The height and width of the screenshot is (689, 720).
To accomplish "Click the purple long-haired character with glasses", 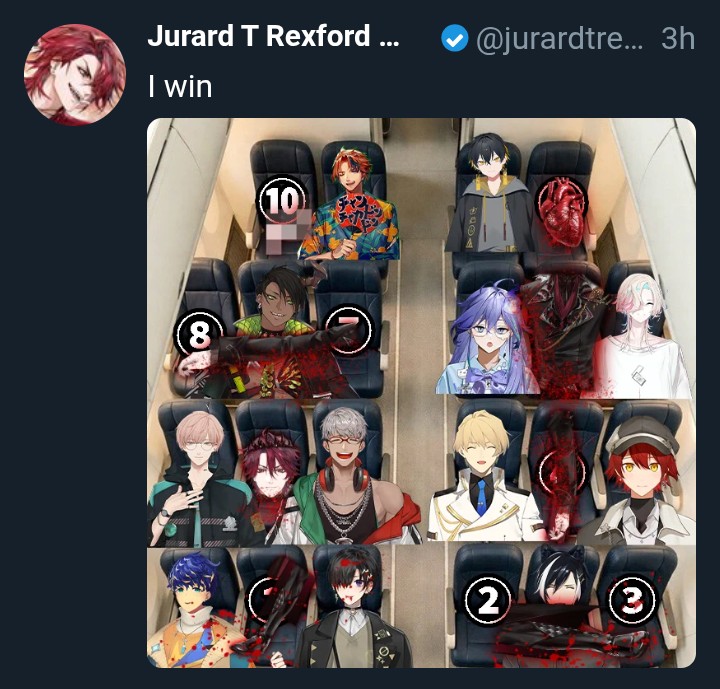I will coord(487,339).
